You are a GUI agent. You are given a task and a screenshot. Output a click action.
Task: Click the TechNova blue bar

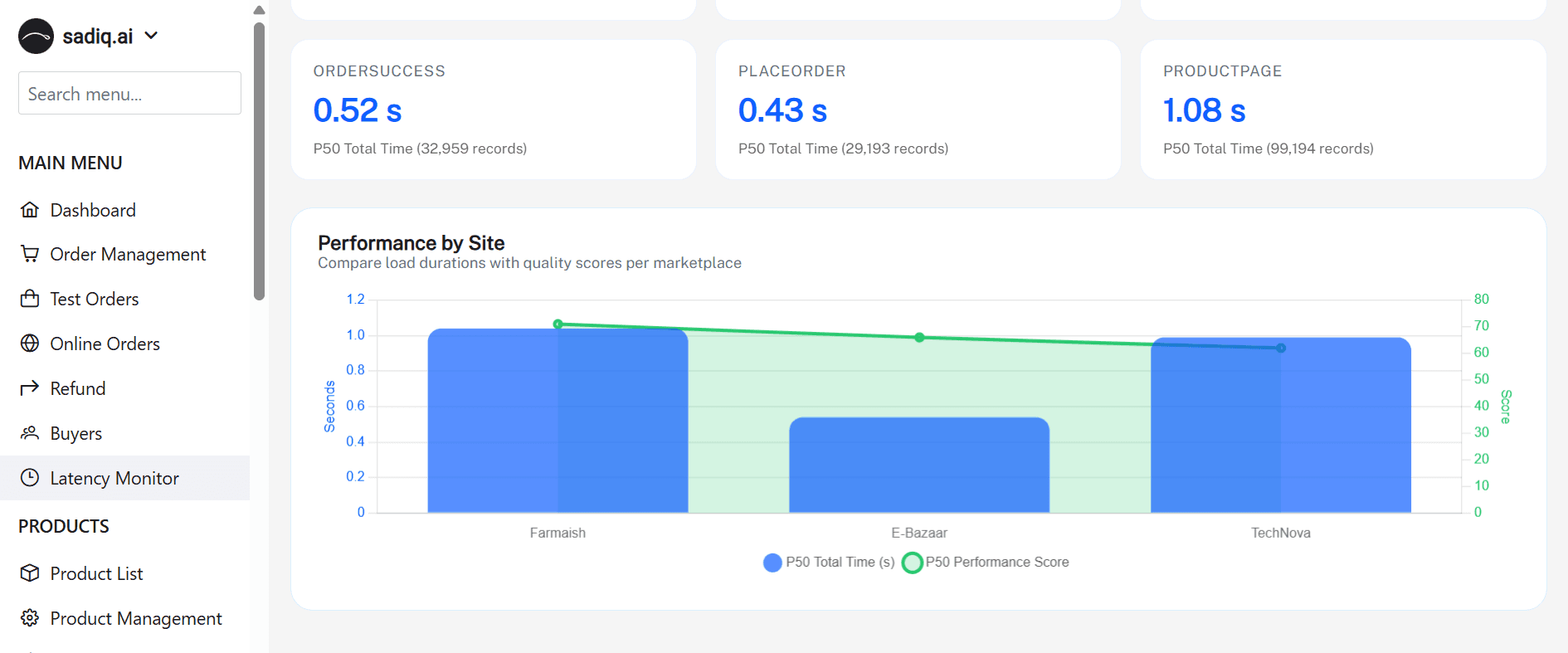(1281, 425)
